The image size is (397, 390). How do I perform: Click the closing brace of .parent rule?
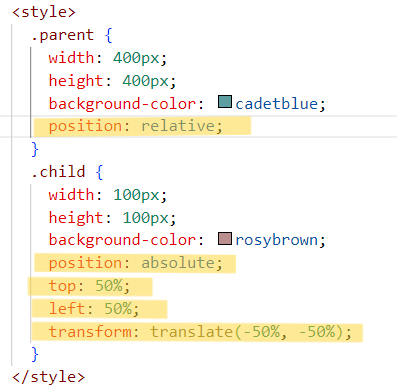click(x=35, y=149)
